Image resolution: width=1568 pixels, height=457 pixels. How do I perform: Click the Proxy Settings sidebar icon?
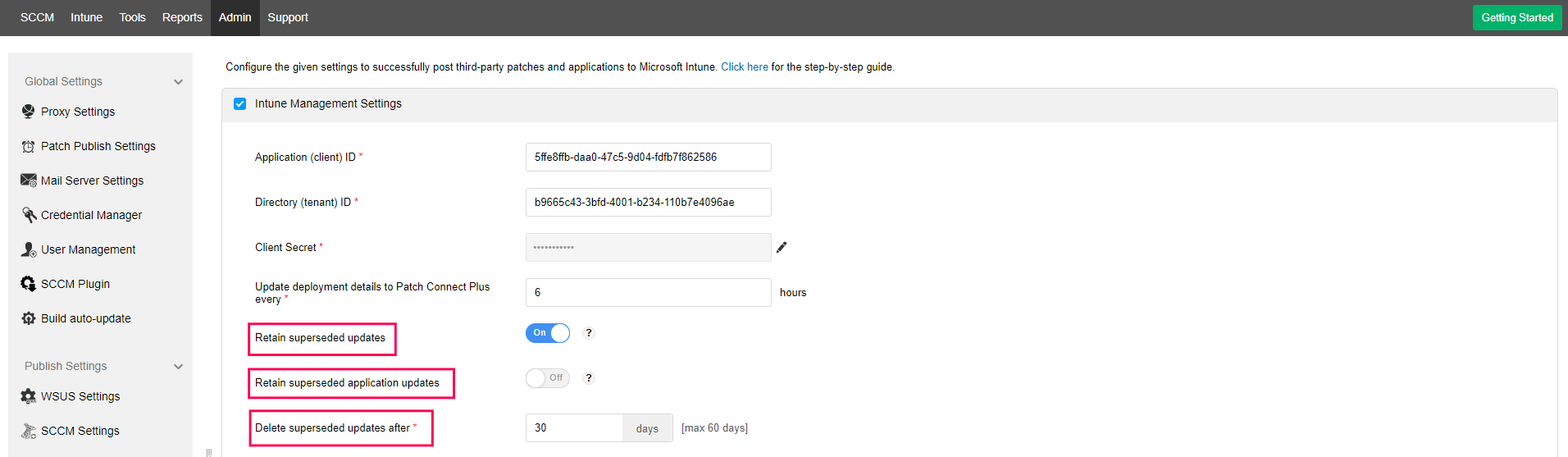pyautogui.click(x=29, y=112)
